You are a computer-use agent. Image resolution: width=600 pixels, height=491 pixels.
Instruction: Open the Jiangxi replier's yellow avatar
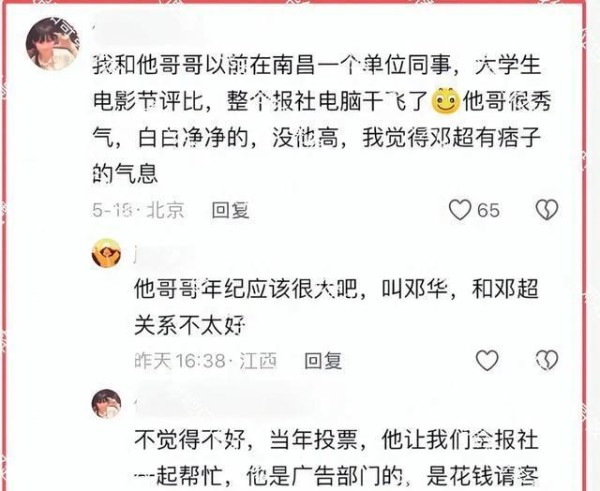click(x=107, y=253)
